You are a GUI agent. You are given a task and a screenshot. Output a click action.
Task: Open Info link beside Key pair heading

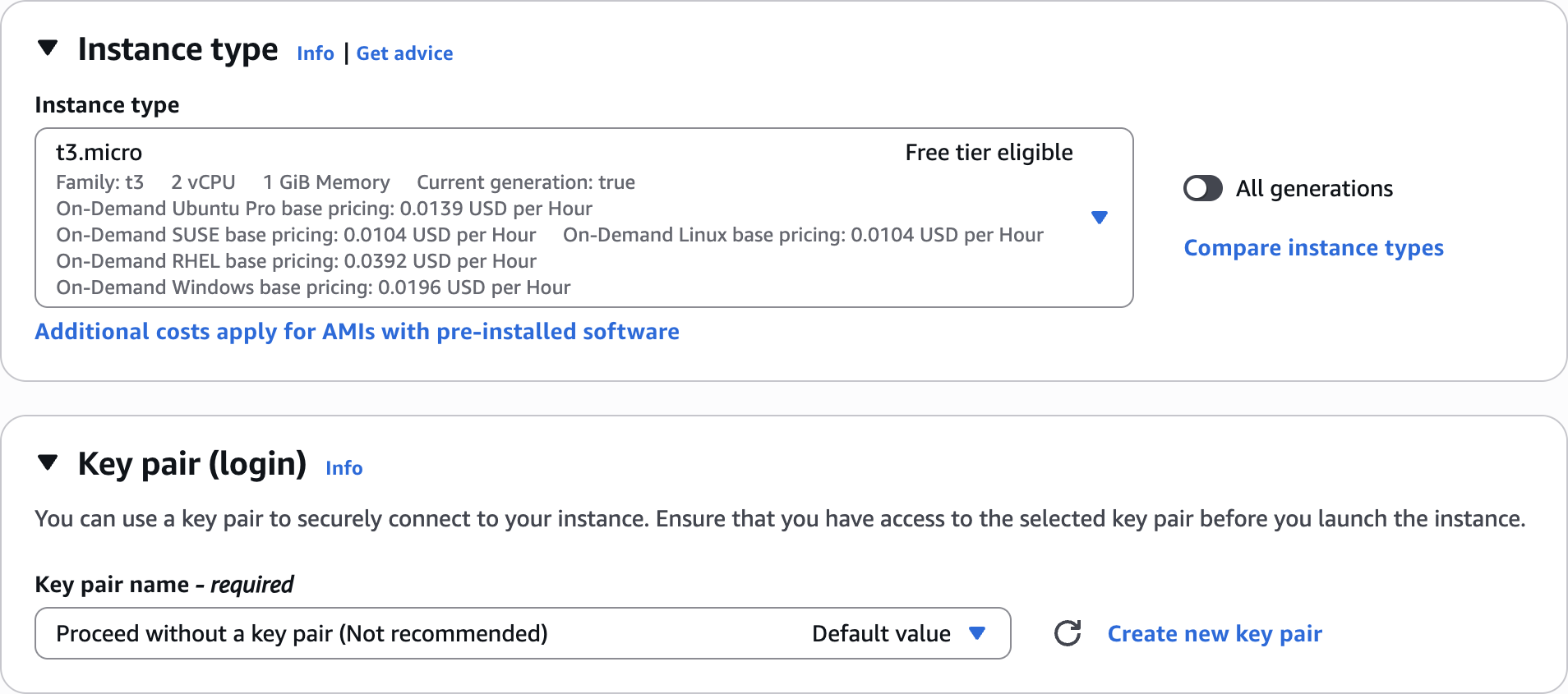(x=344, y=468)
